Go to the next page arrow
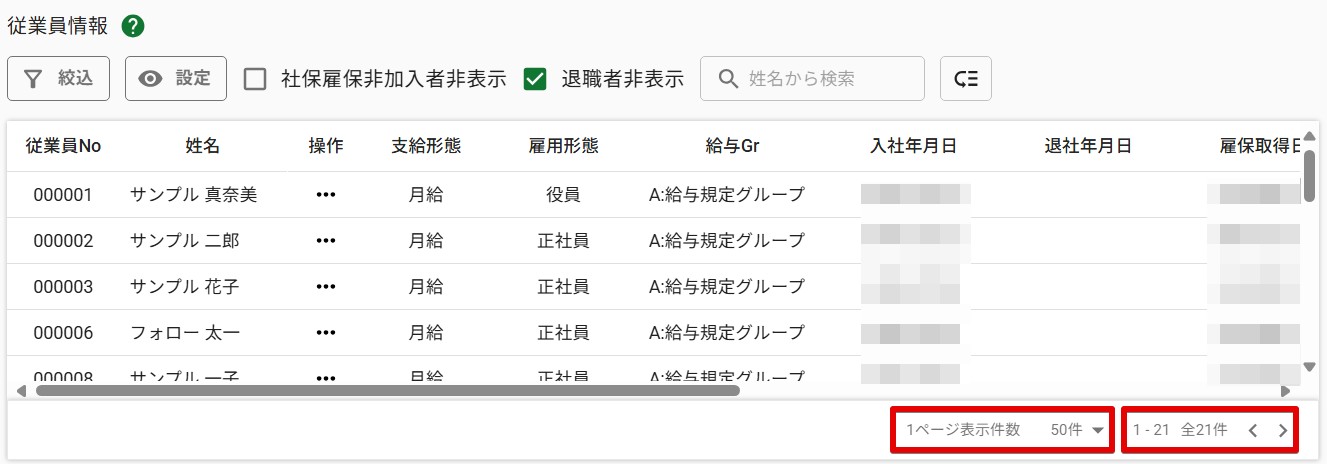1327x464 pixels. point(1283,431)
